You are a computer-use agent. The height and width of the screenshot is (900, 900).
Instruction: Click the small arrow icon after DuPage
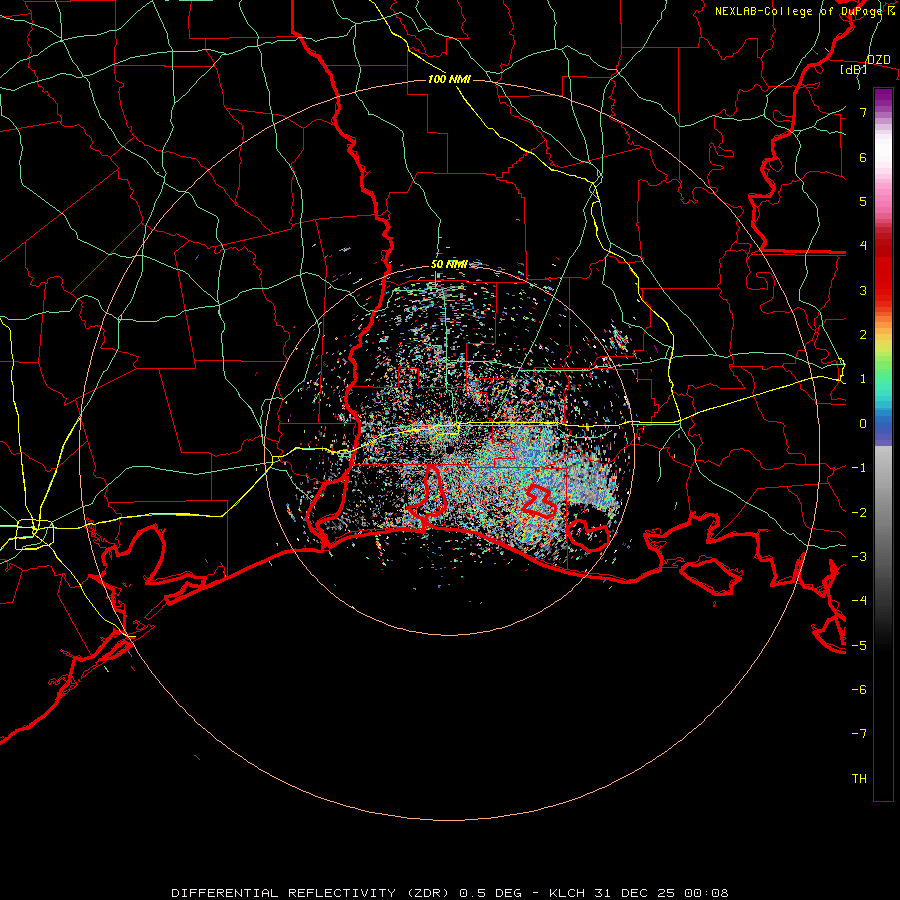point(891,10)
